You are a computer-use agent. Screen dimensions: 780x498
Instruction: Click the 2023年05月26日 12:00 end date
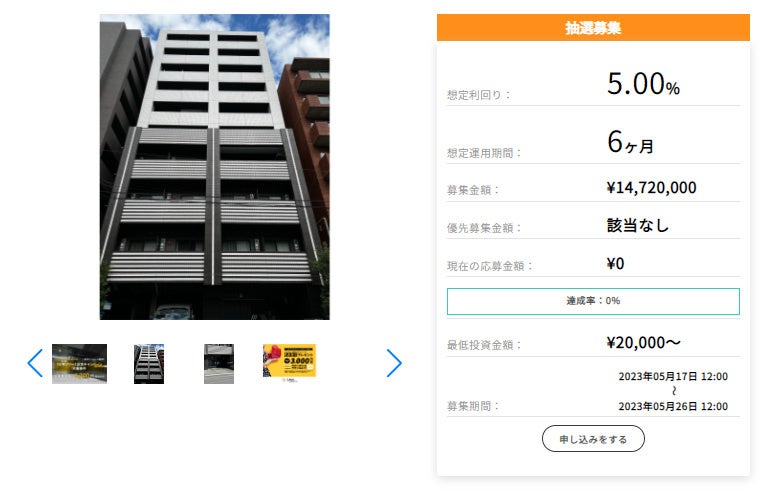coord(673,406)
